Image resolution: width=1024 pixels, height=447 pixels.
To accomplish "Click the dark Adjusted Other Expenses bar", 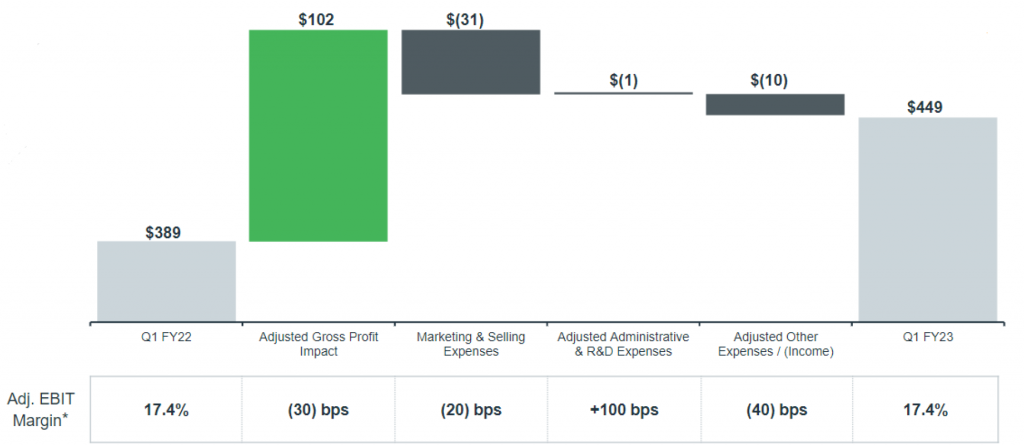I will [775, 104].
